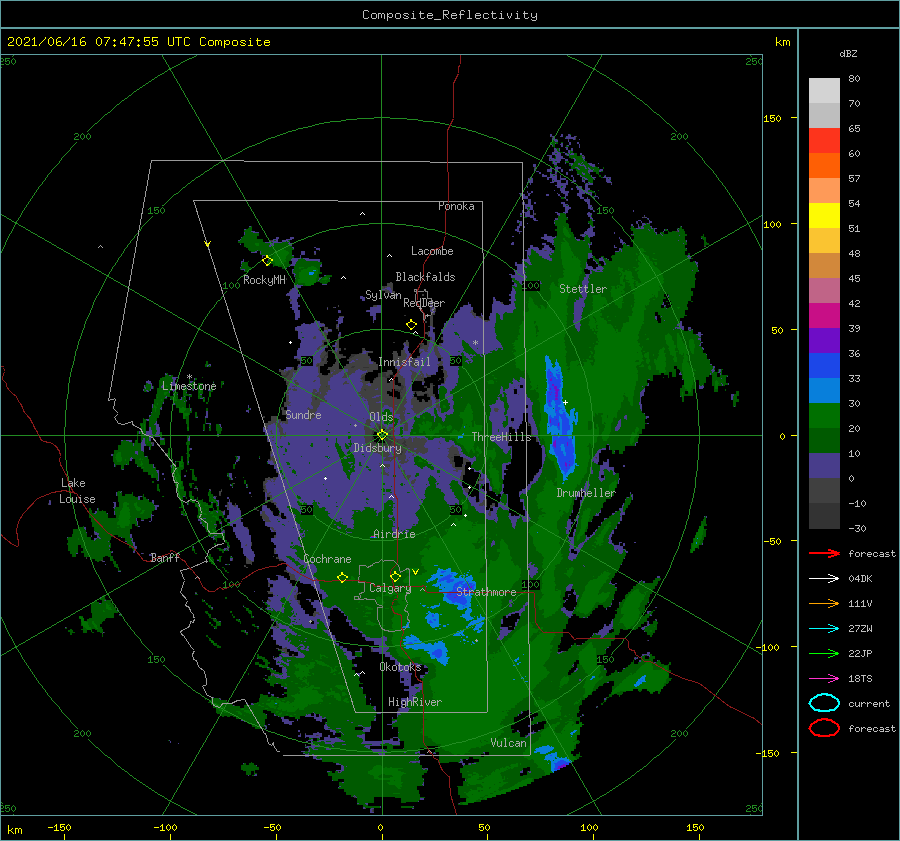This screenshot has height=841, width=900.
Task: Click the red forecast arrow in the legend
Action: click(824, 553)
